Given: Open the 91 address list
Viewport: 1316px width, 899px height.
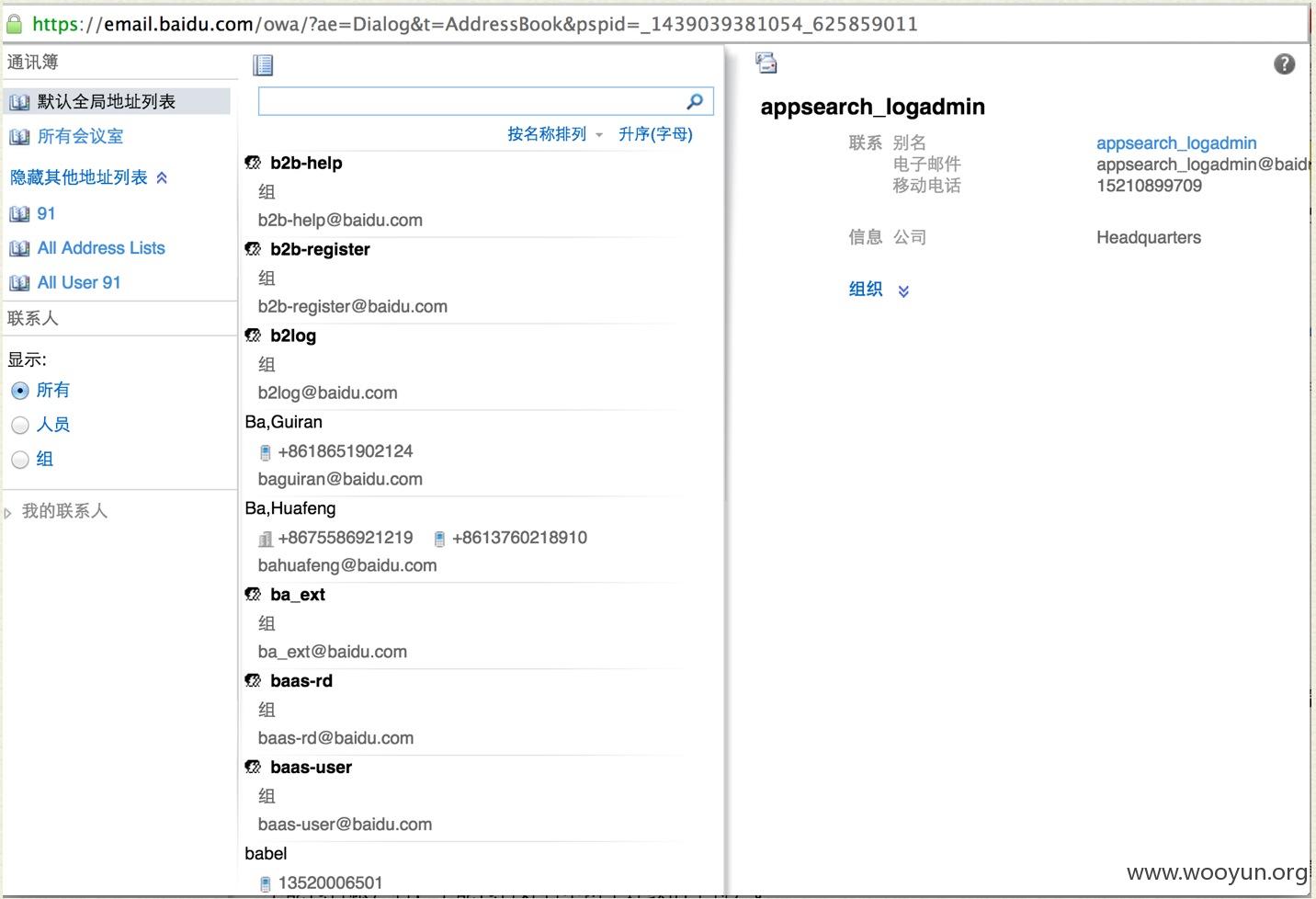Looking at the screenshot, I should (x=46, y=213).
